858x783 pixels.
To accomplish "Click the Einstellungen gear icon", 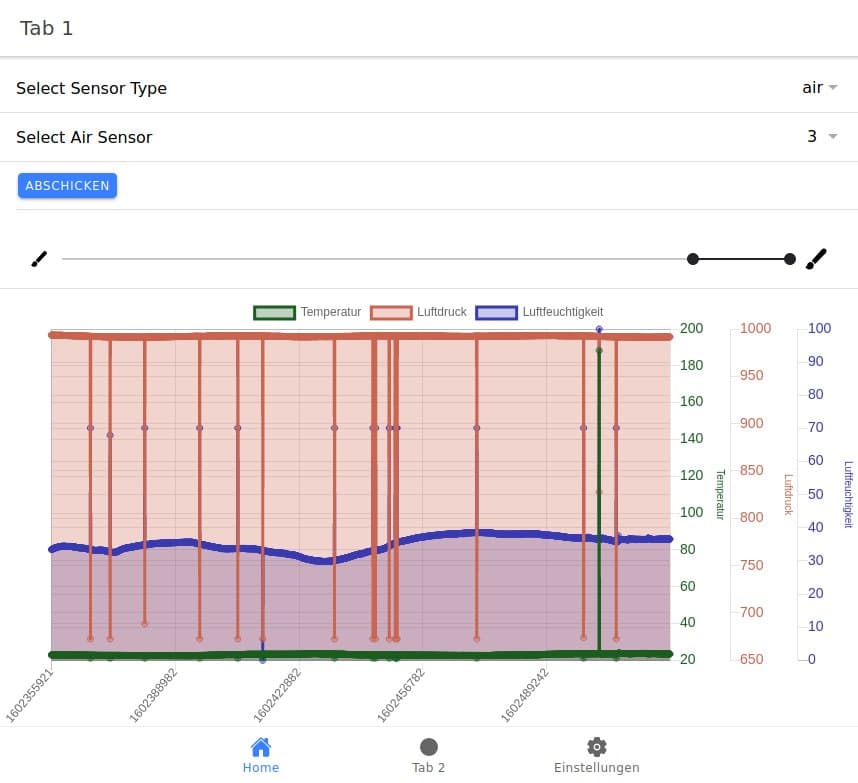I will coord(596,745).
